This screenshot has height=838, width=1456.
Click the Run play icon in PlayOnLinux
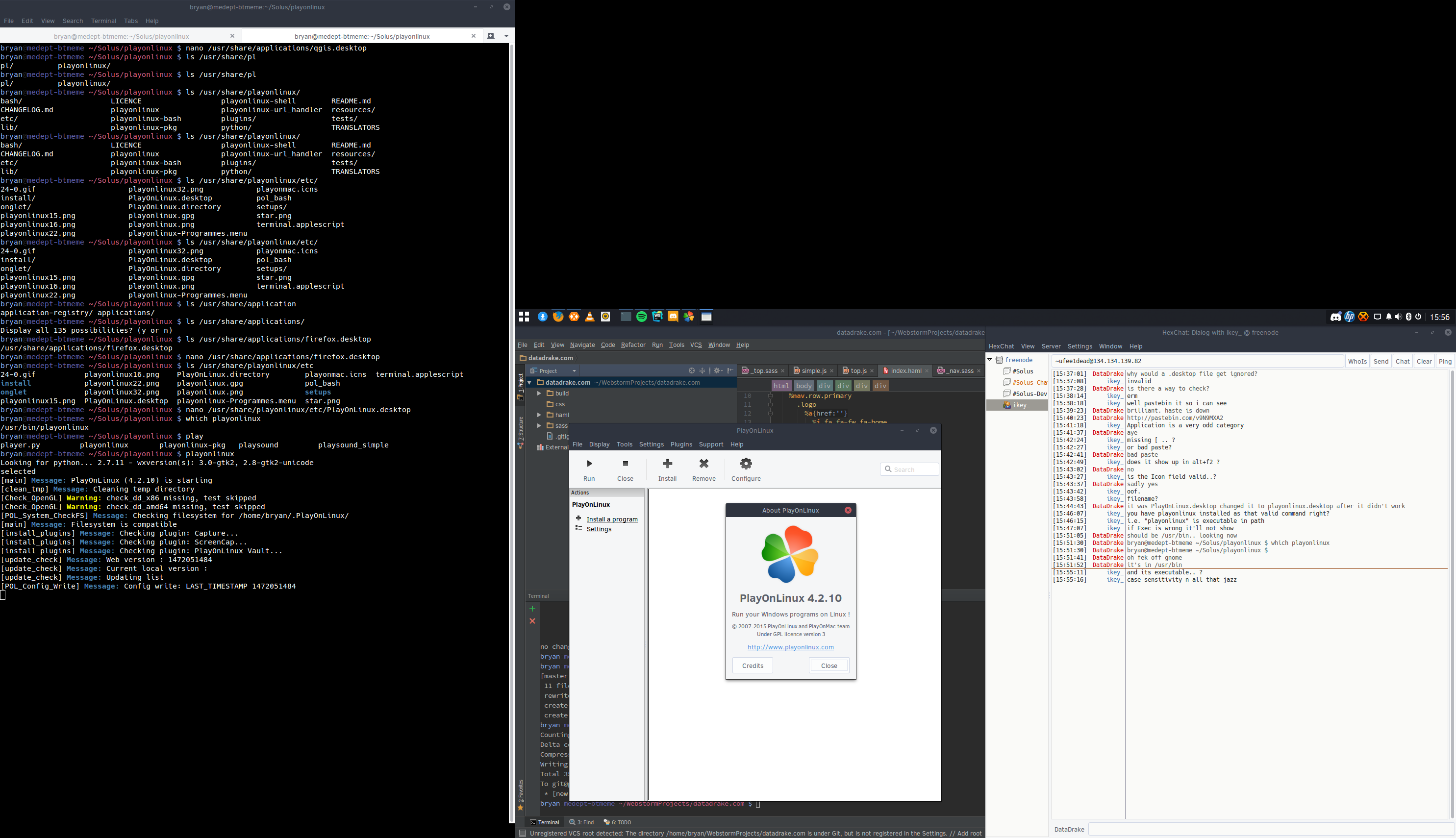point(589,464)
